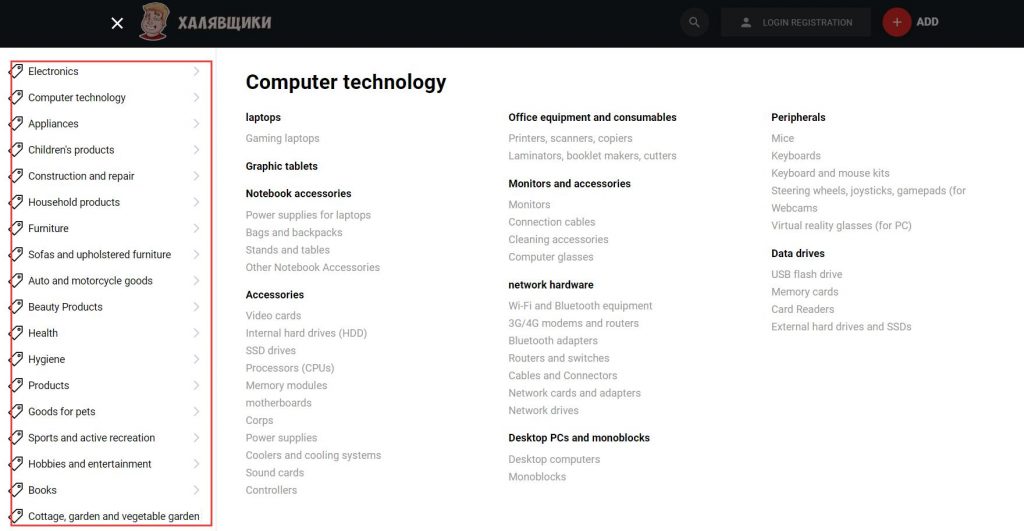
Task: Click the site mascot logo
Action: 154,22
